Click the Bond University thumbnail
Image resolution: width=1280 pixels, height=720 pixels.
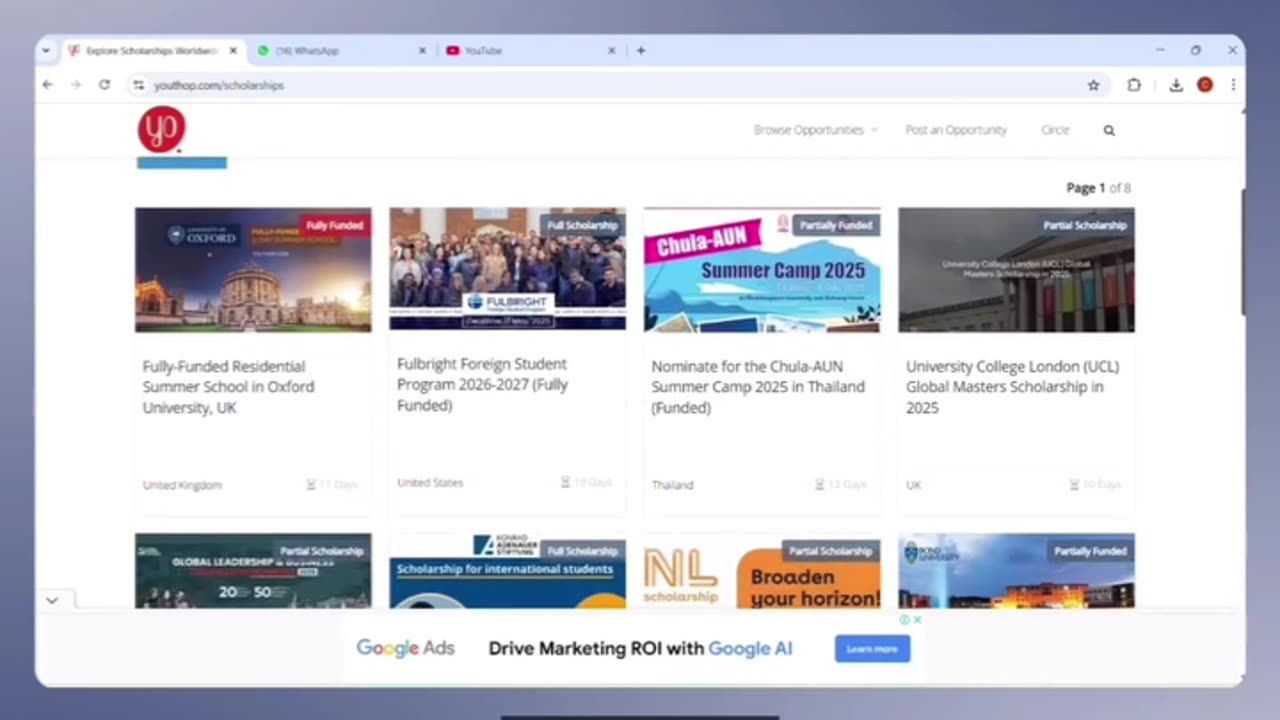click(1016, 571)
